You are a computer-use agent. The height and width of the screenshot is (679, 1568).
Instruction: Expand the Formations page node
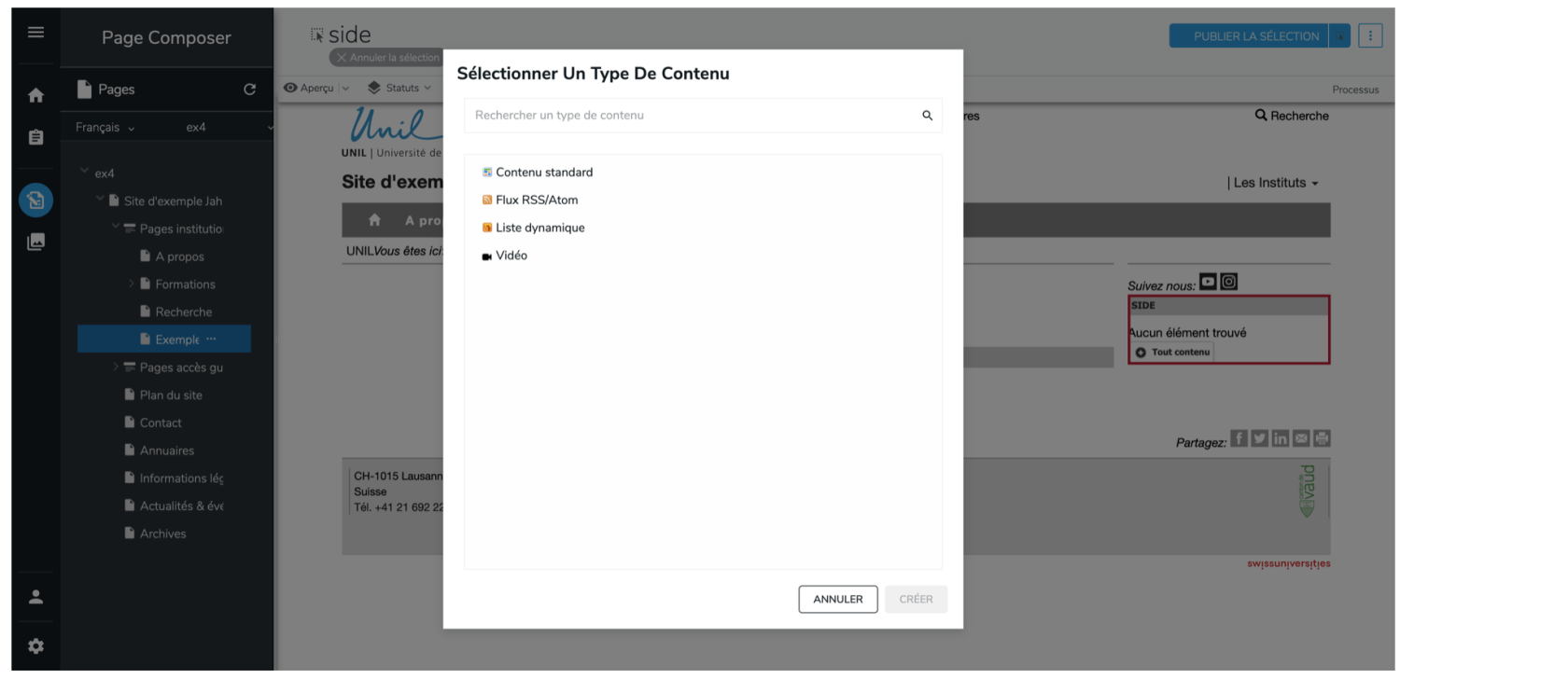pos(132,284)
